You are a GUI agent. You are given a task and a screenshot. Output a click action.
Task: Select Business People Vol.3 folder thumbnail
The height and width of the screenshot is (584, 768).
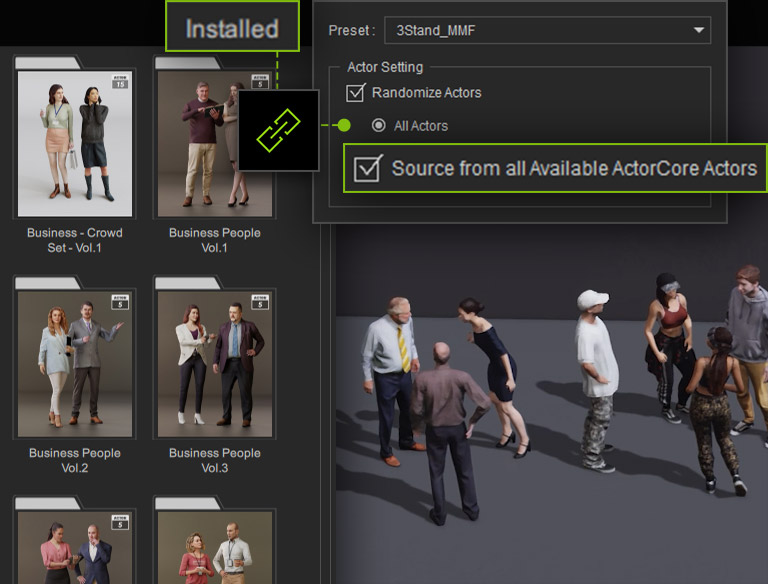pyautogui.click(x=215, y=360)
